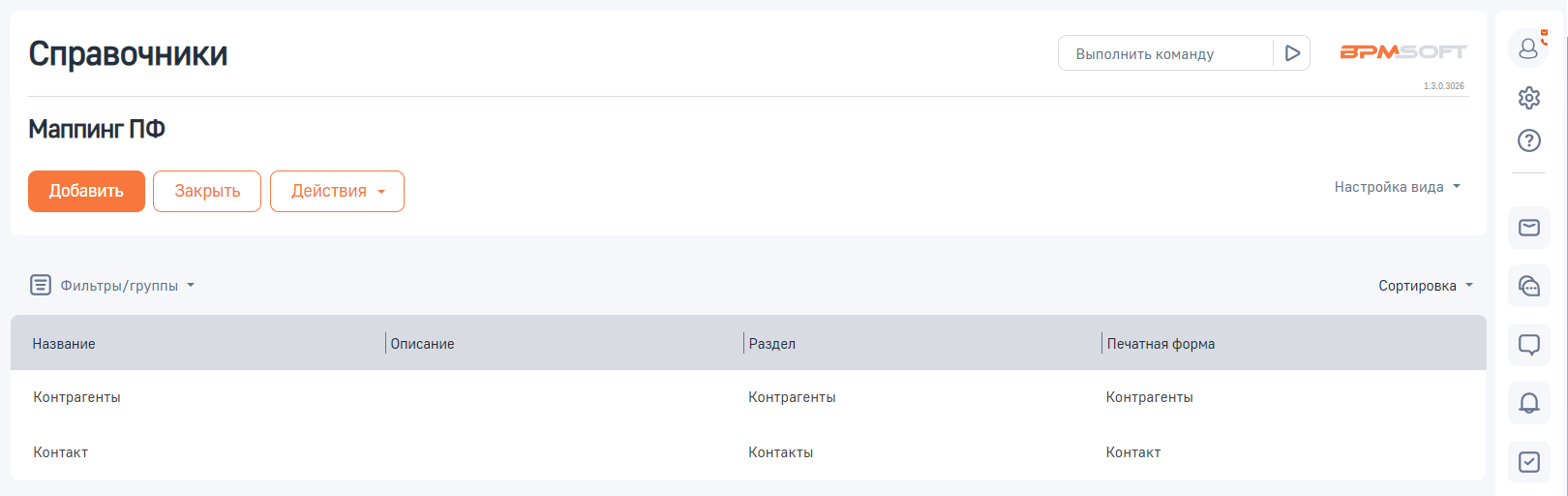This screenshot has height=496, width=1568.
Task: Show the notifications bell icon
Action: point(1529,403)
